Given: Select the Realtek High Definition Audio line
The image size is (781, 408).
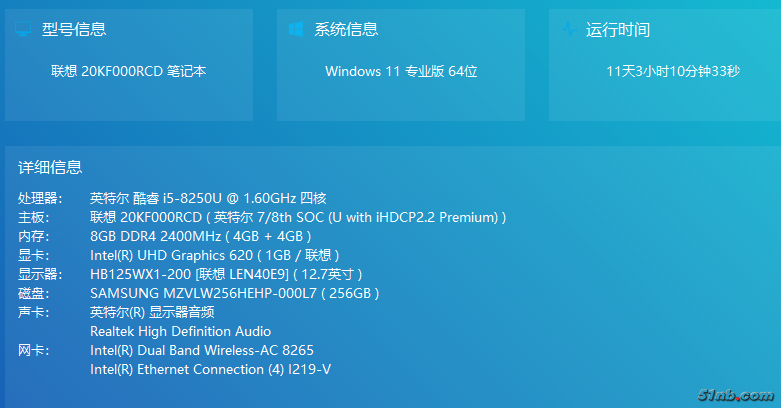Looking at the screenshot, I should pos(180,331).
